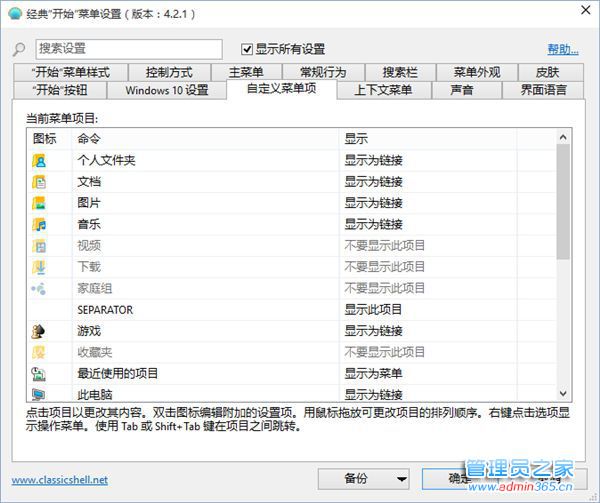The height and width of the screenshot is (503, 600).
Task: Click 不要显示此项目 in the 家庭组 row
Action: (385, 288)
